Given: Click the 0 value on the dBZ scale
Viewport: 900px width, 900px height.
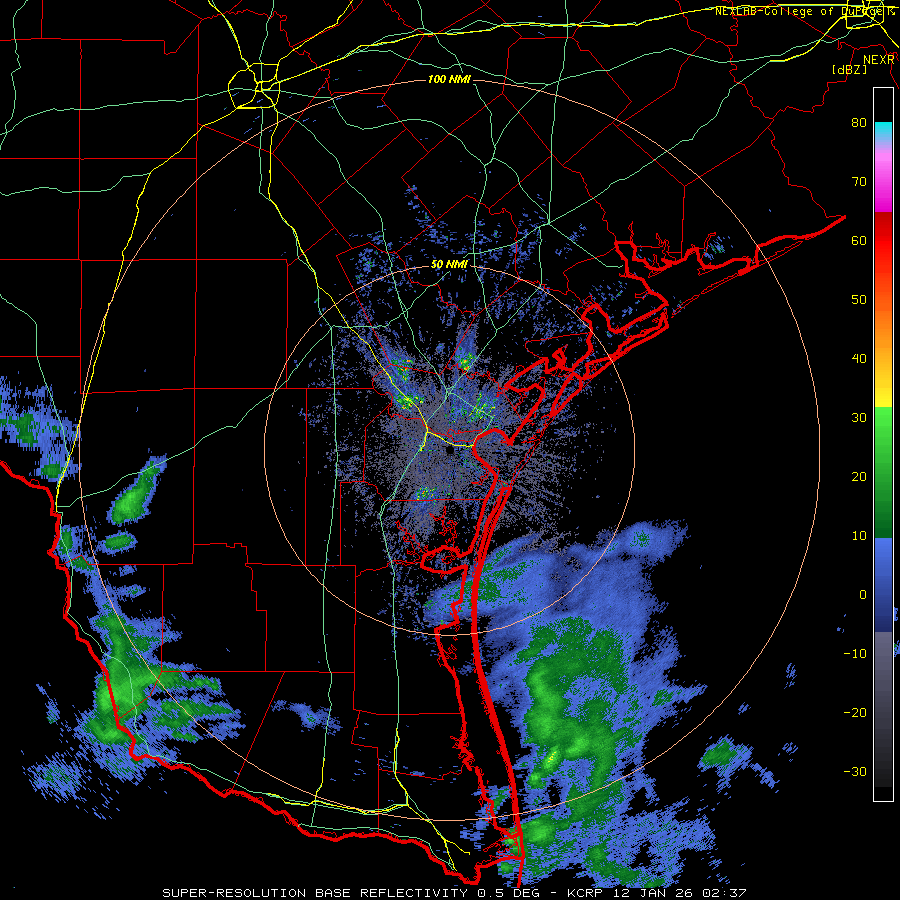Looking at the screenshot, I should 863,595.
